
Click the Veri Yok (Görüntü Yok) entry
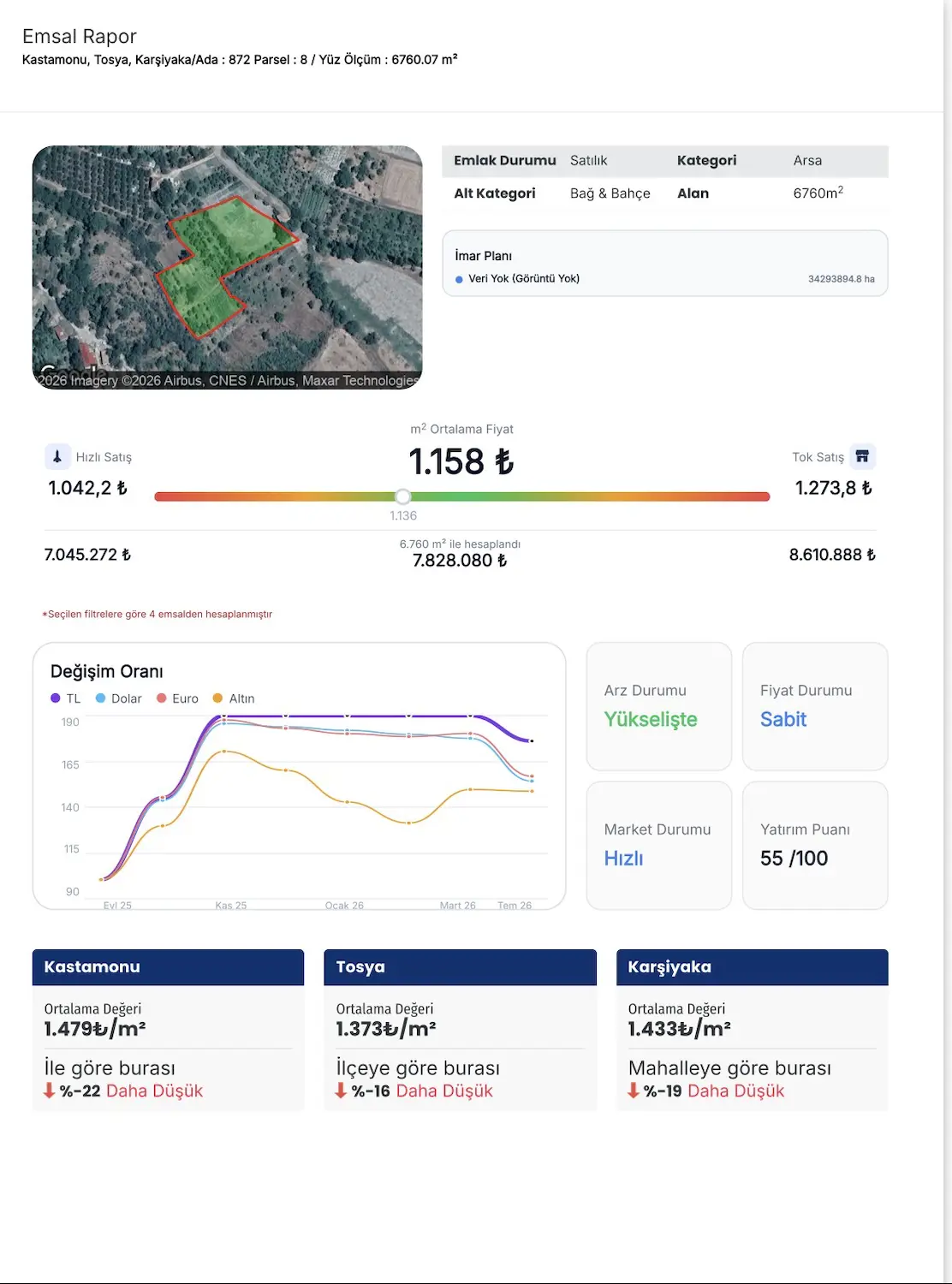(x=524, y=279)
